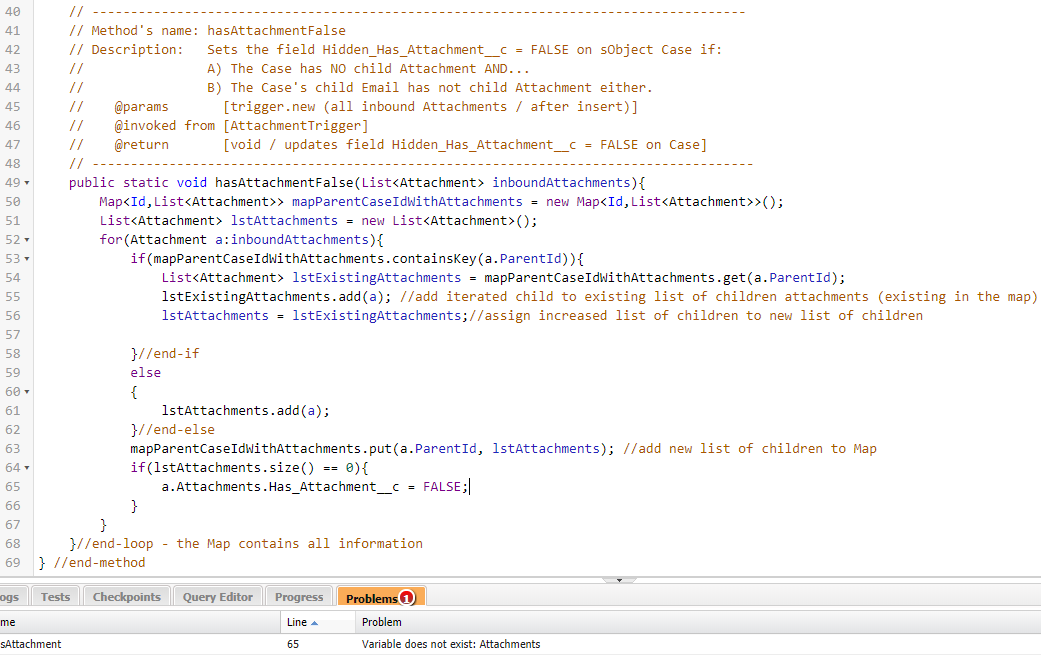Click the red error count badge on Problems
The image size is (1041, 666).
pos(406,598)
